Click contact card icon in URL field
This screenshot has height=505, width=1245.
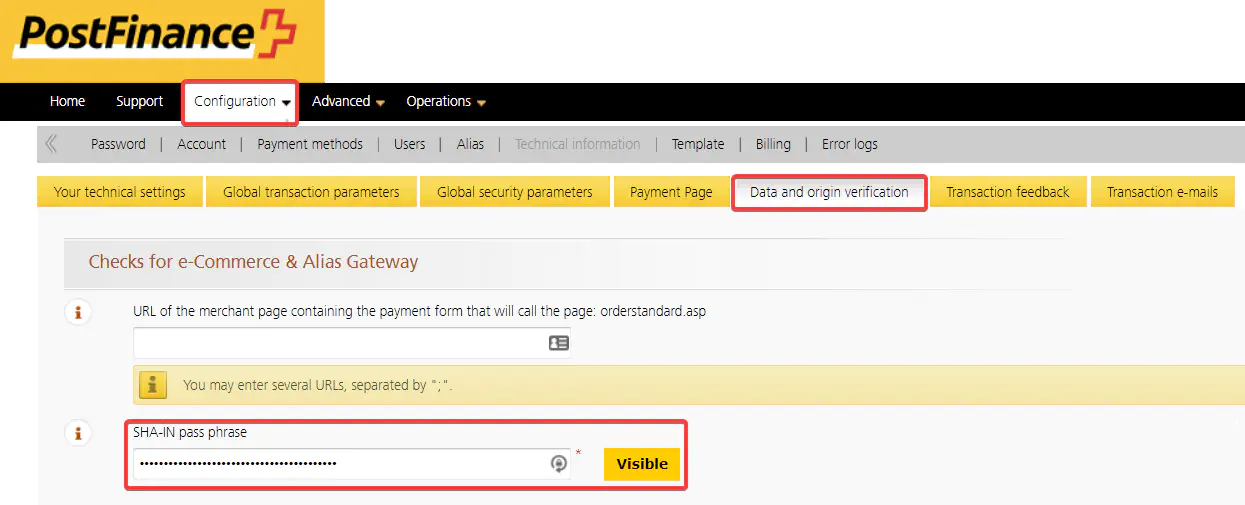(x=558, y=343)
